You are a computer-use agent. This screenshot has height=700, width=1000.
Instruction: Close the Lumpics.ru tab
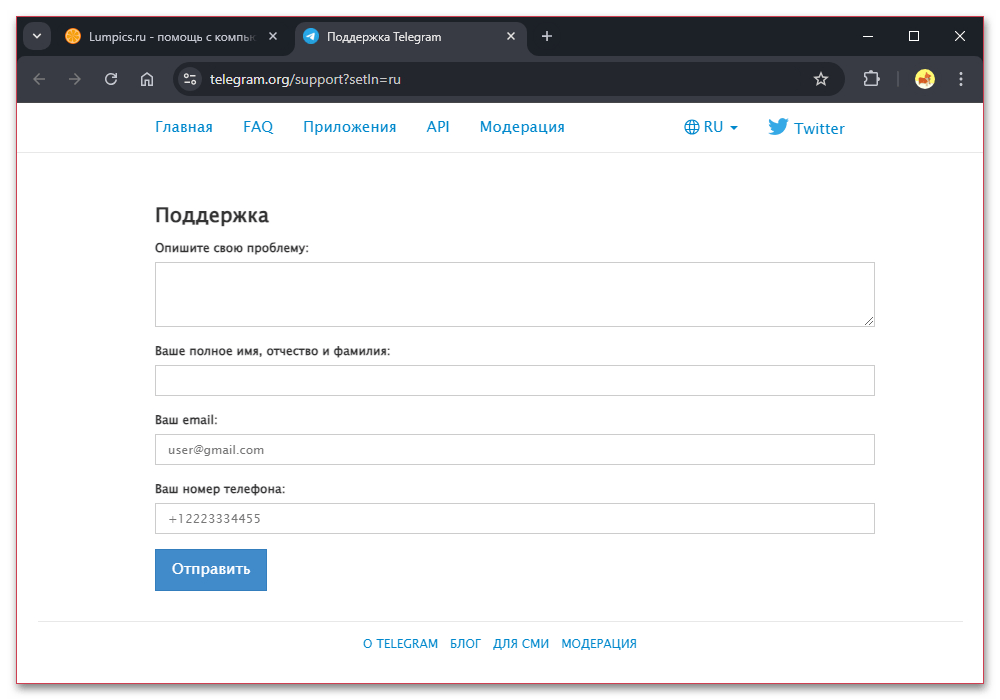[273, 36]
